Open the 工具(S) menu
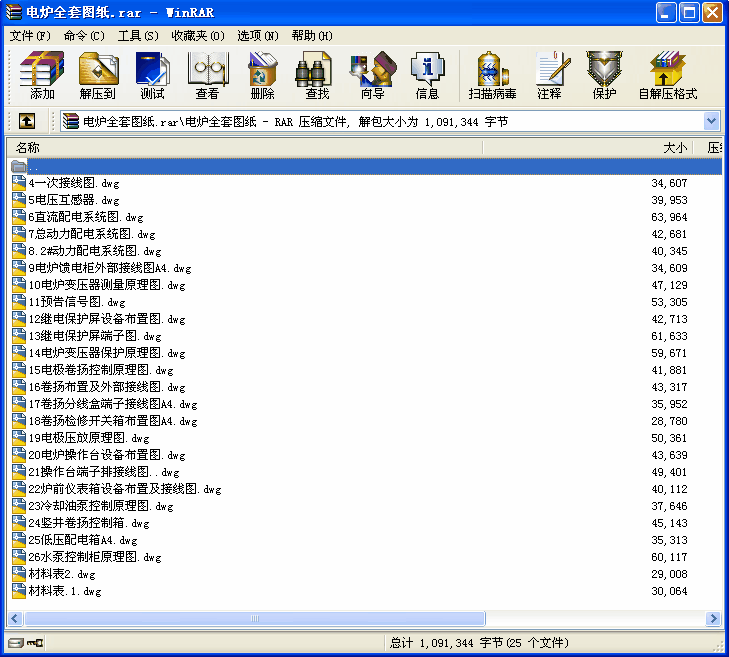This screenshot has height=657, width=729. point(138,36)
